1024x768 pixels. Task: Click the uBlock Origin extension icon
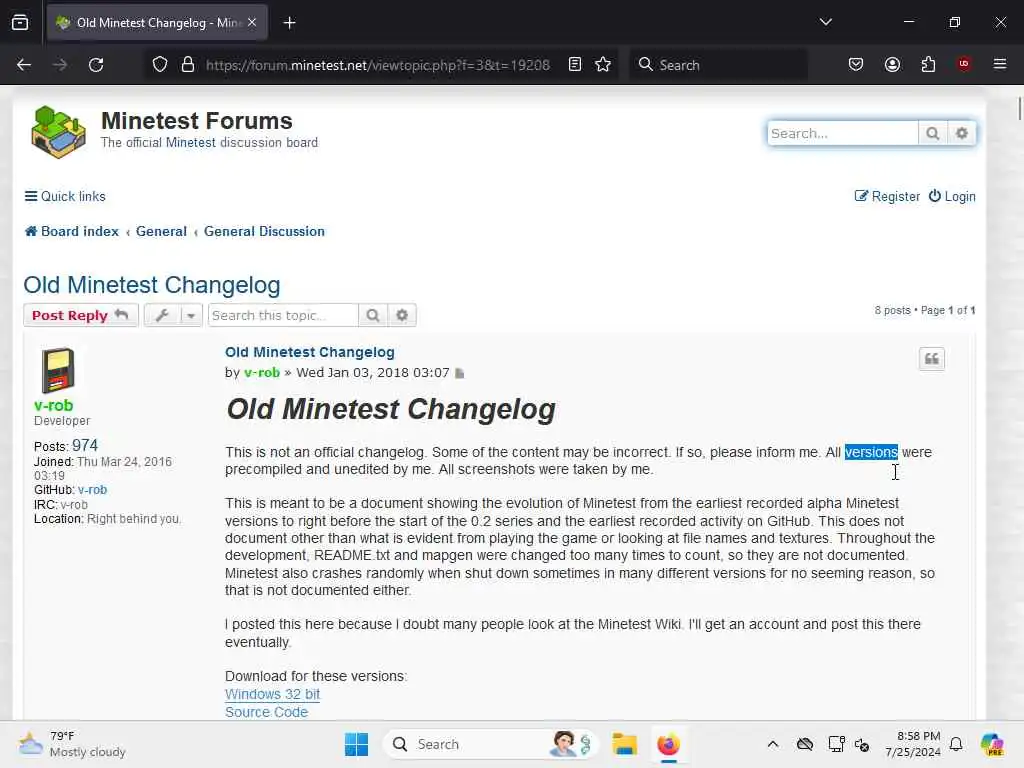[964, 64]
